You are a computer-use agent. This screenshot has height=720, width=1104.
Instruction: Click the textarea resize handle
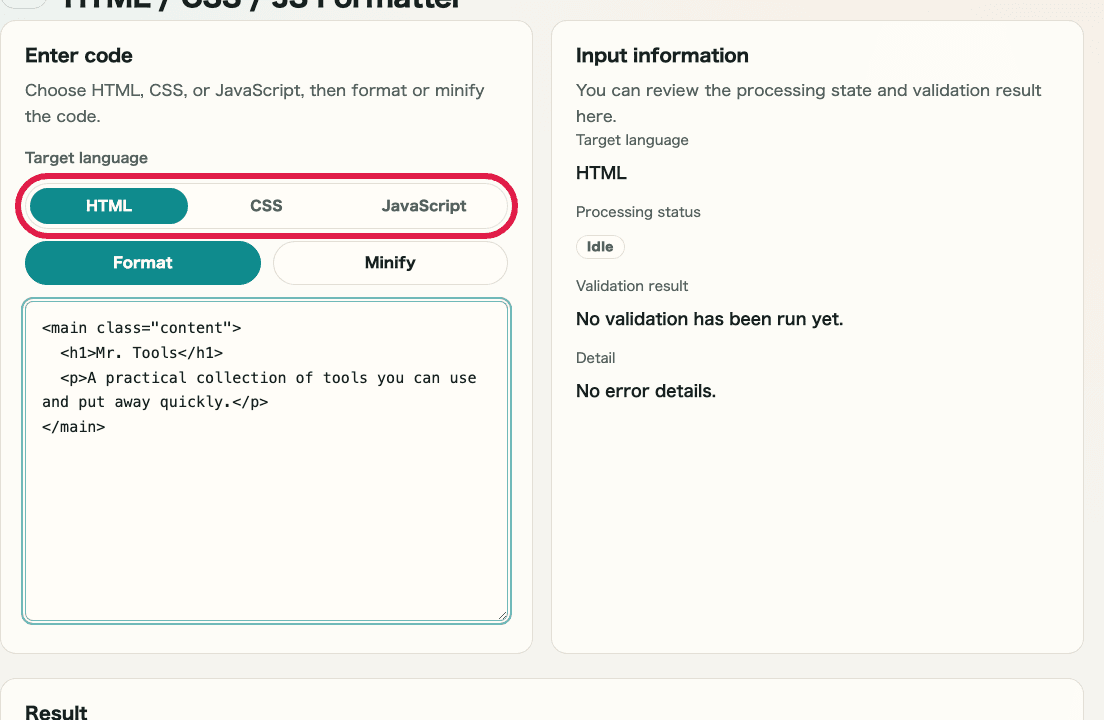[x=503, y=614]
